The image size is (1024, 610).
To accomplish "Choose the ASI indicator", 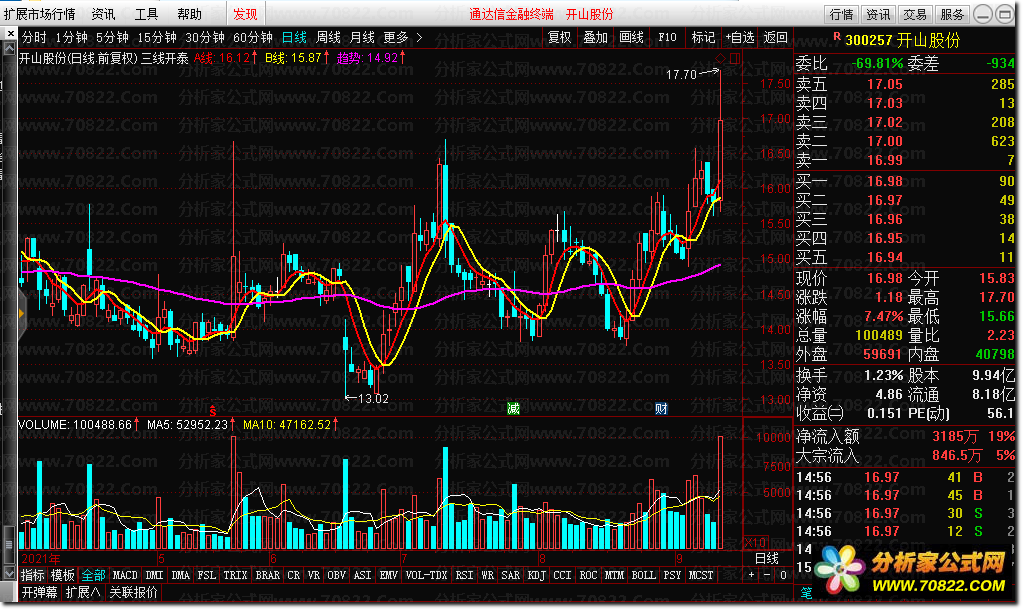I will [x=362, y=575].
